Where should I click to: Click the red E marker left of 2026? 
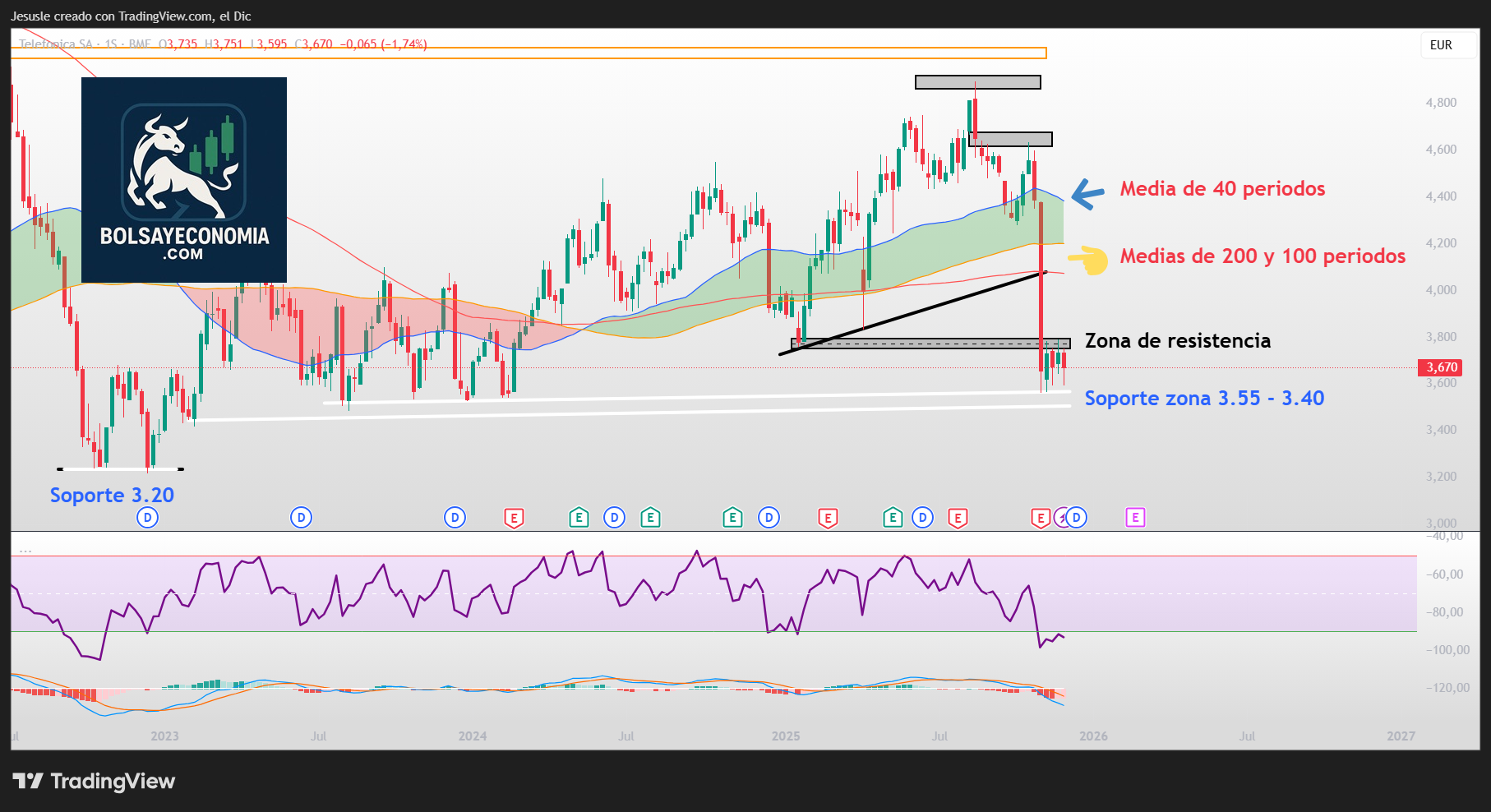(1041, 518)
